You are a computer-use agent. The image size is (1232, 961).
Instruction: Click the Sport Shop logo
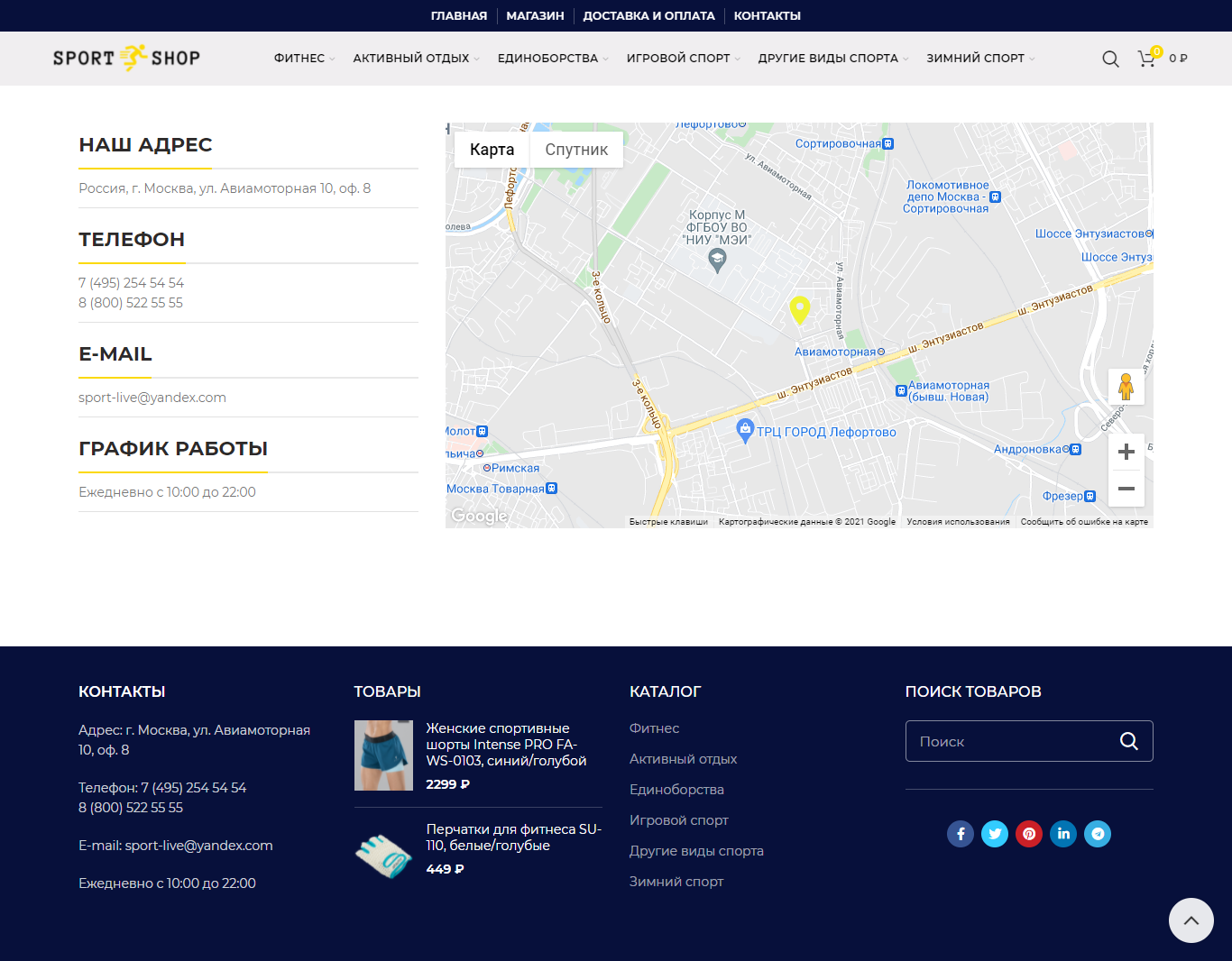[x=126, y=58]
